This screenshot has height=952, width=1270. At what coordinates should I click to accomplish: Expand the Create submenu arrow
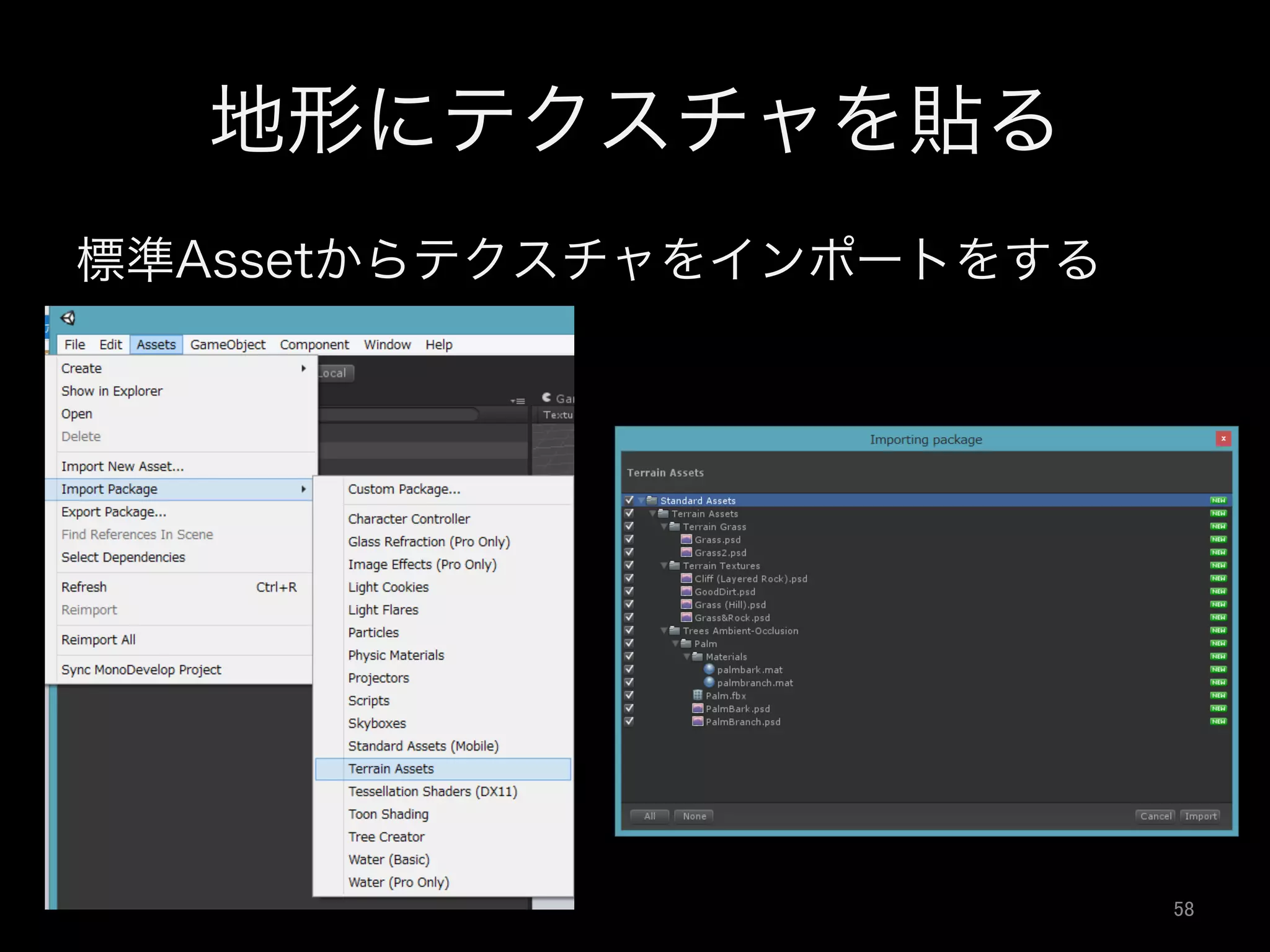point(303,368)
